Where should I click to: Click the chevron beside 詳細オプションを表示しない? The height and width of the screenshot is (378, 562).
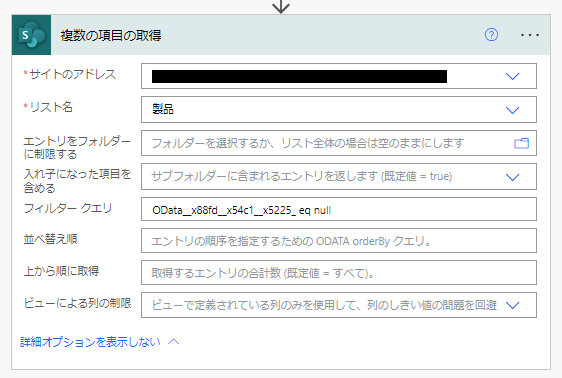[x=174, y=341]
